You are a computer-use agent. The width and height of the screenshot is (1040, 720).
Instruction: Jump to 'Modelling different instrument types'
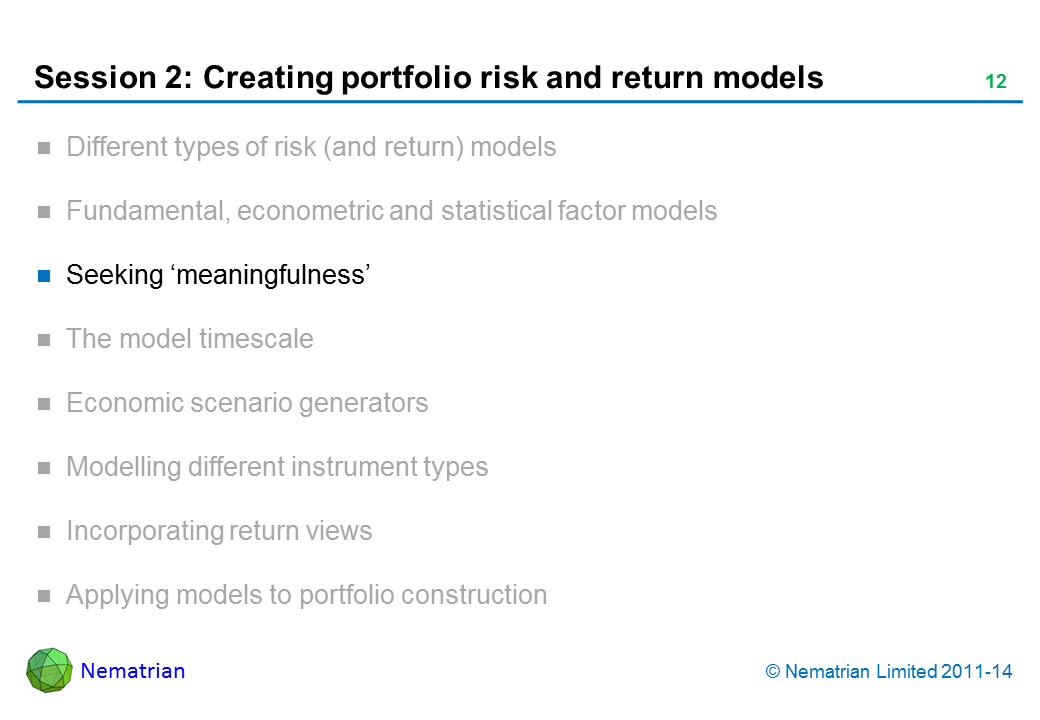tap(277, 467)
